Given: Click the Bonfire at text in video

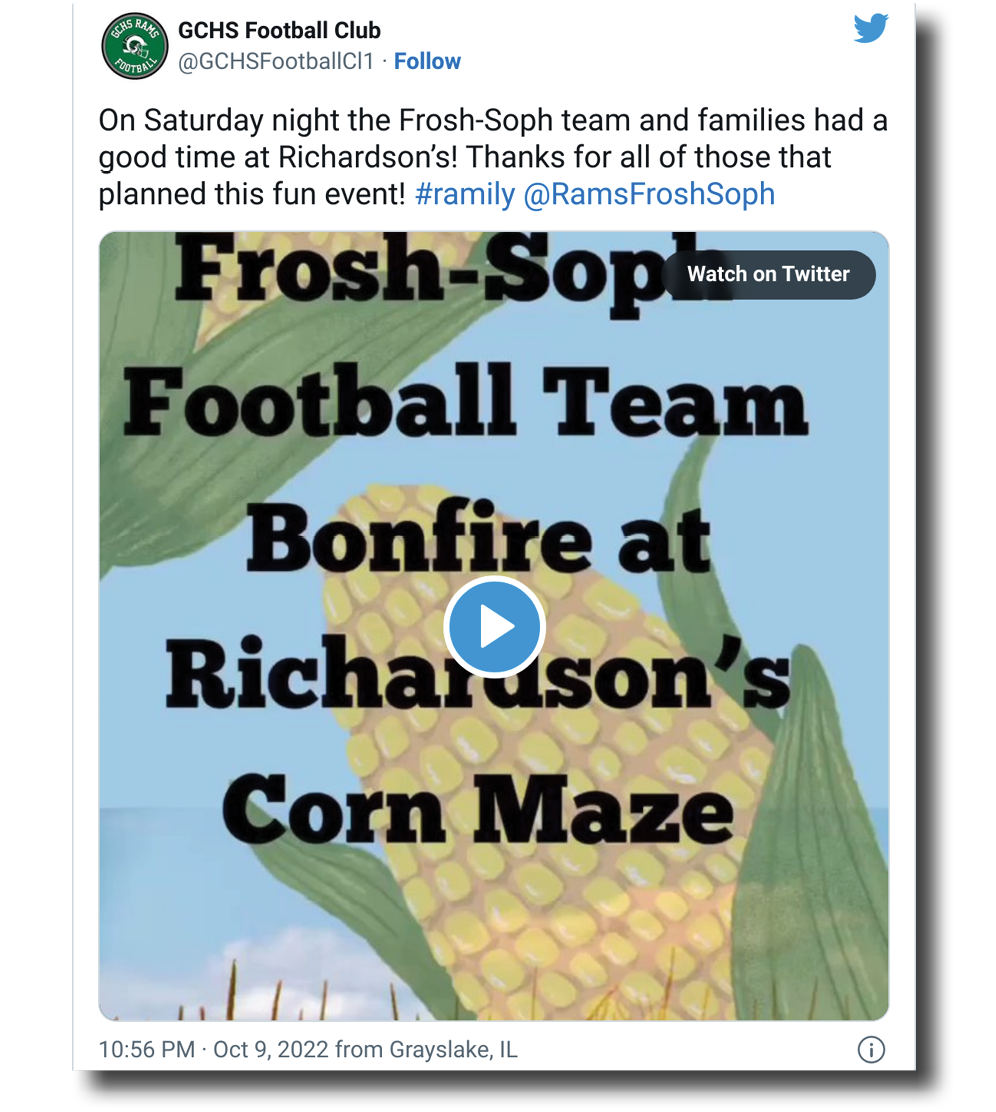Looking at the screenshot, I should pyautogui.click(x=478, y=540).
